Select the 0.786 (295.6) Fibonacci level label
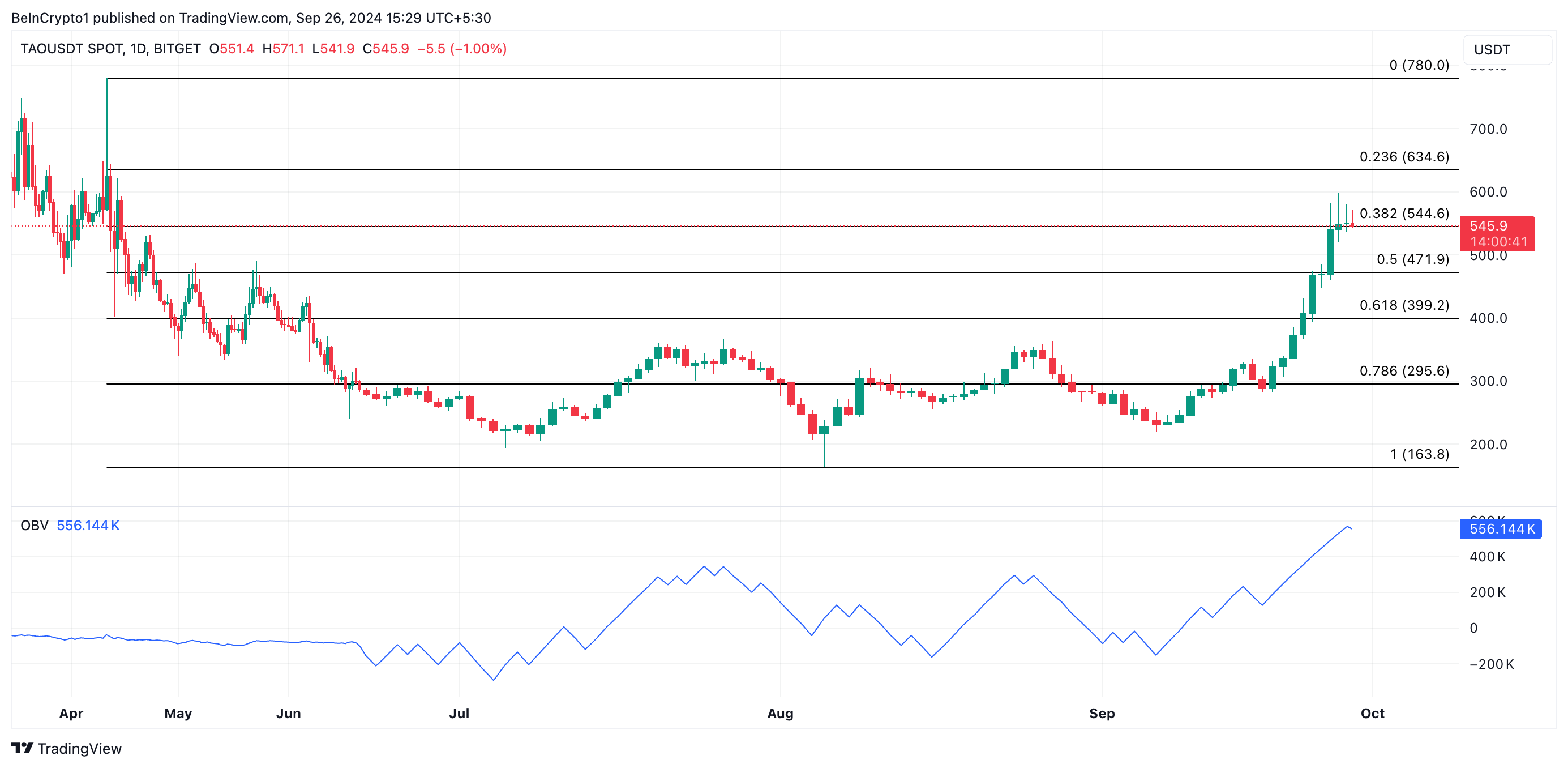The height and width of the screenshot is (768, 1568). pyautogui.click(x=1404, y=370)
